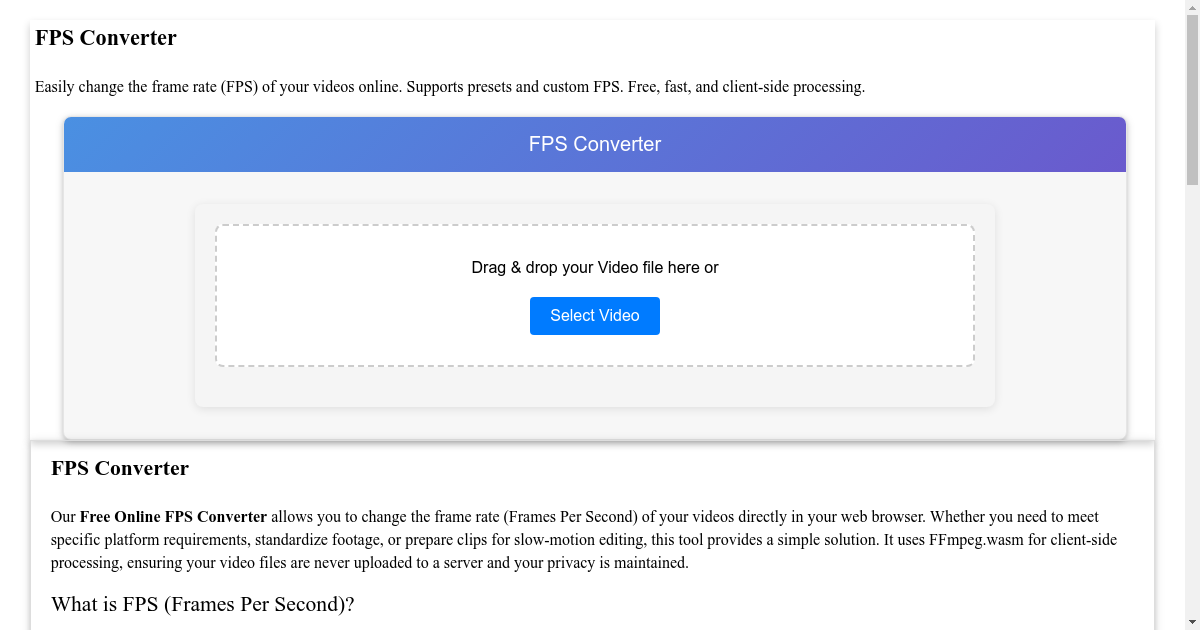
Task: Click the second FPS Converter section heading
Action: click(x=119, y=468)
